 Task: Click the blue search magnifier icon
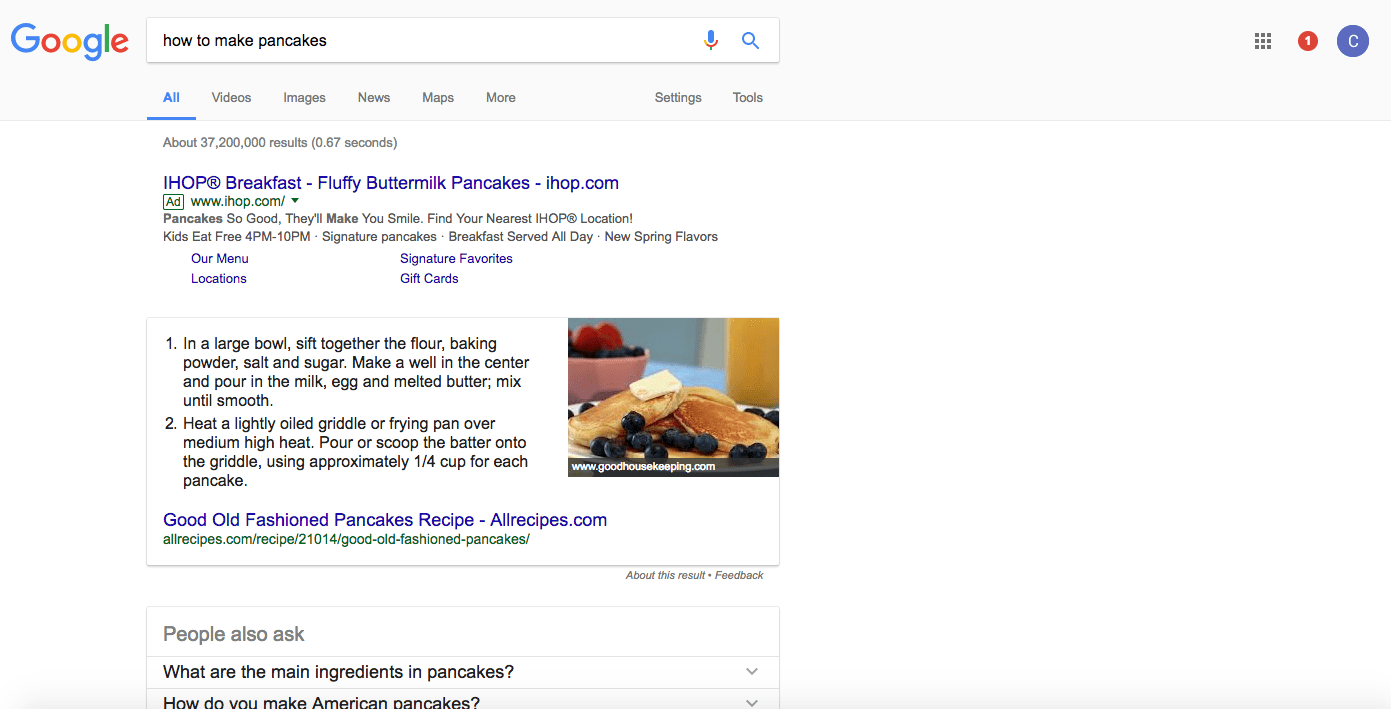pyautogui.click(x=750, y=41)
